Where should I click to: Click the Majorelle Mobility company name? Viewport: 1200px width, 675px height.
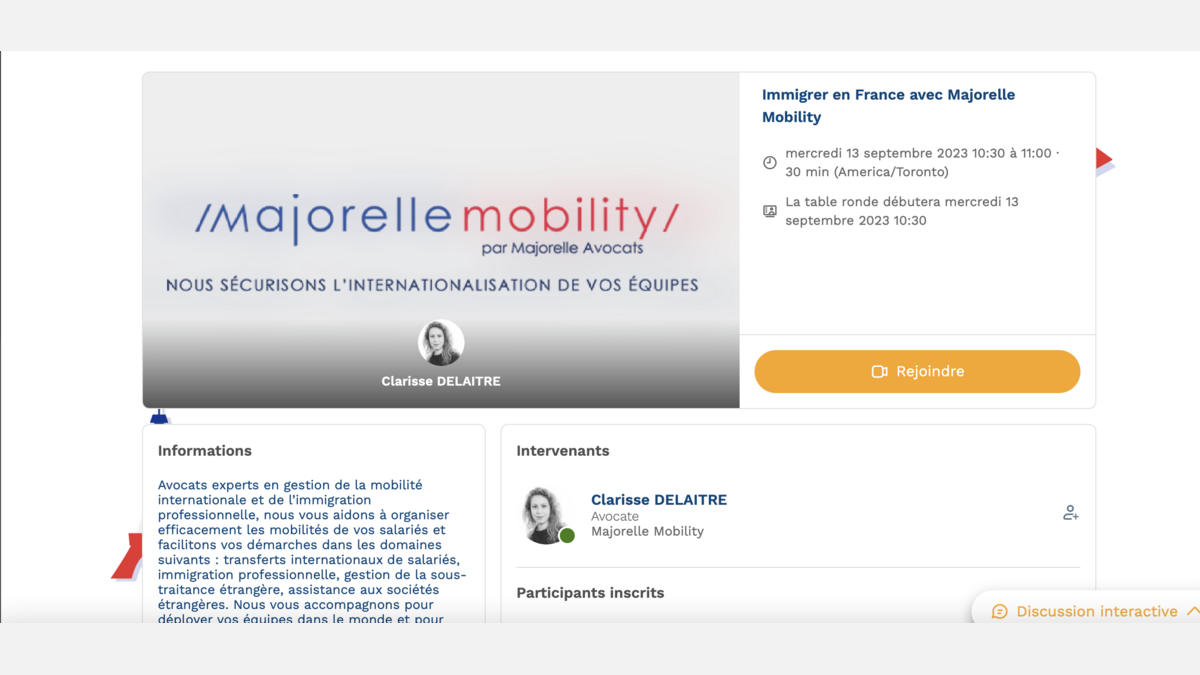click(x=647, y=532)
